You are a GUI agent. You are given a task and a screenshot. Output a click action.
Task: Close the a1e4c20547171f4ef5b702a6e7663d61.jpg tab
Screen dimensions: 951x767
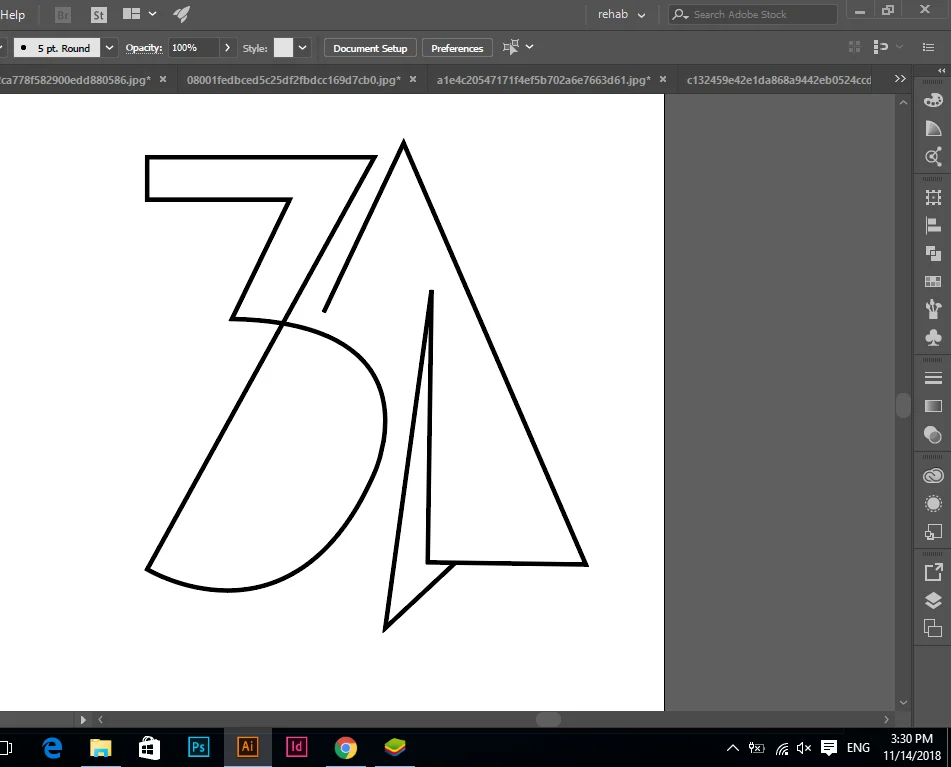pyautogui.click(x=663, y=79)
